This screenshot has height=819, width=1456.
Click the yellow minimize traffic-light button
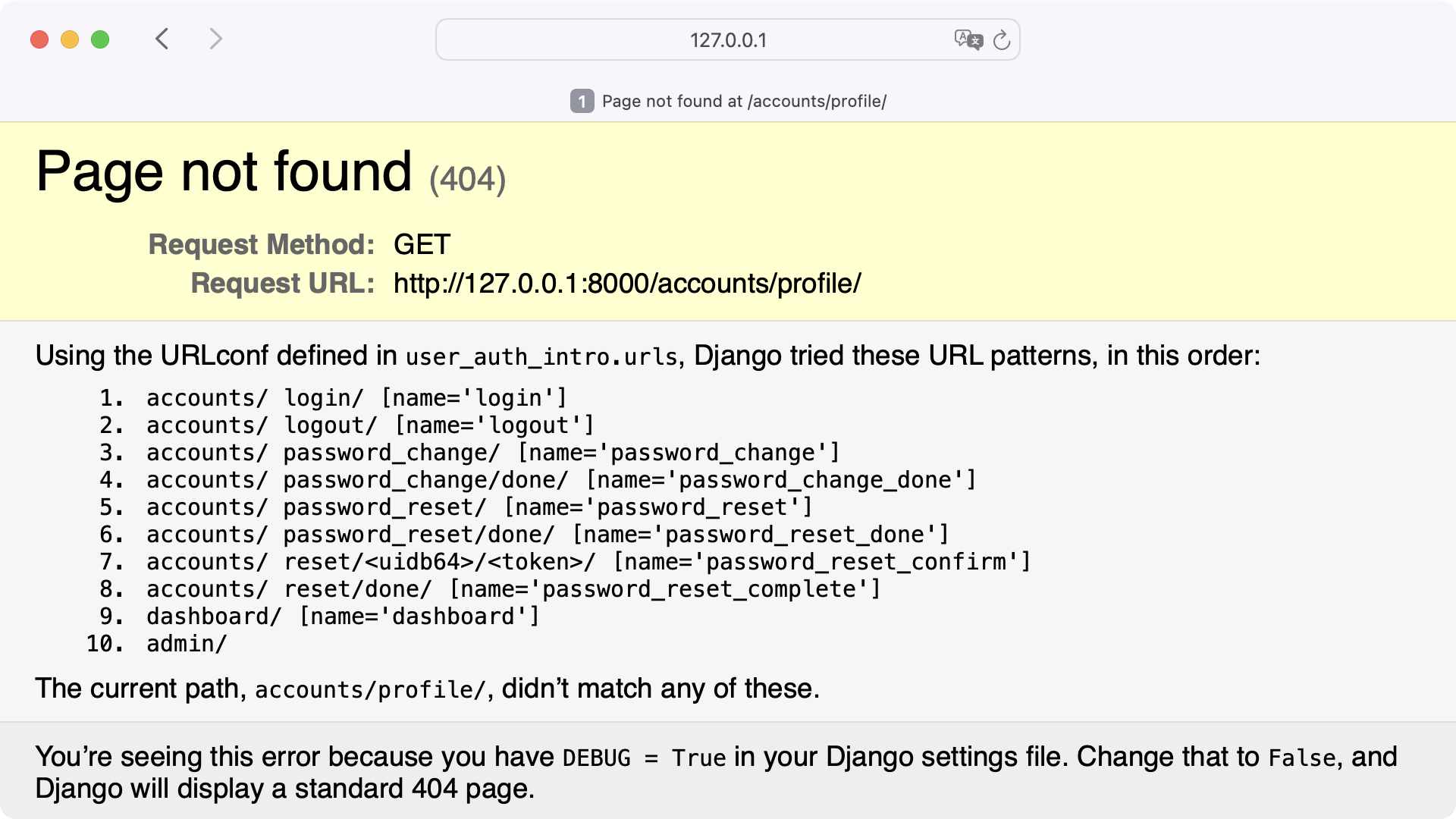point(70,39)
